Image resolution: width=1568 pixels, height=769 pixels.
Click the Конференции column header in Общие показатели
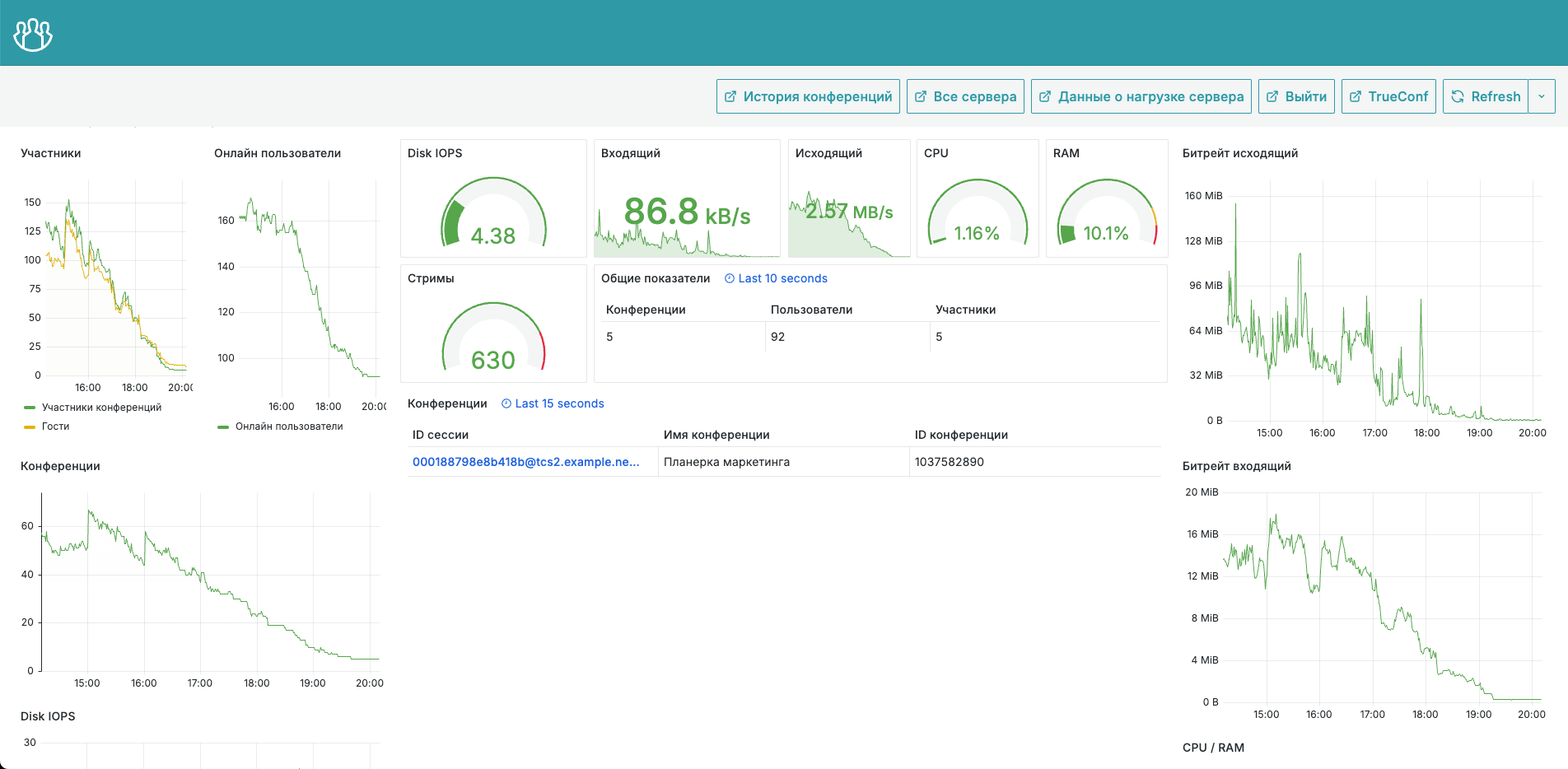coord(646,310)
